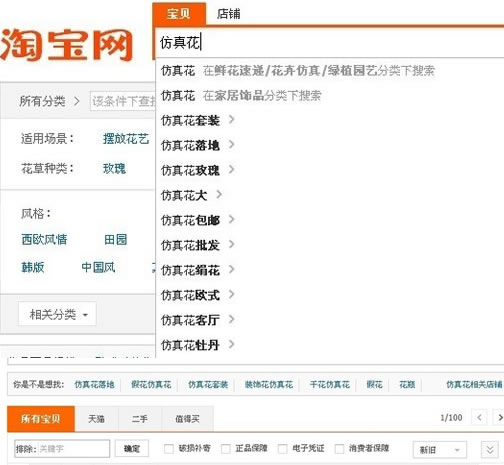Viewport: 504px width, 465px height.
Task: Go to next results page arrow
Action: (499, 417)
